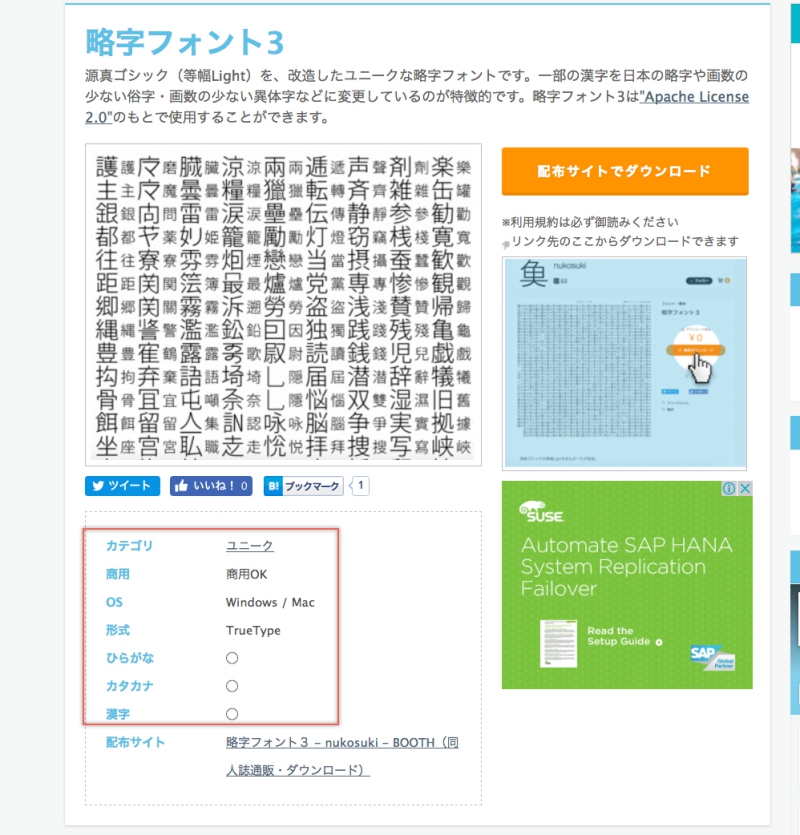Close the SUSE advertisement with the X icon
Image resolution: width=800 pixels, height=835 pixels.
click(x=744, y=489)
